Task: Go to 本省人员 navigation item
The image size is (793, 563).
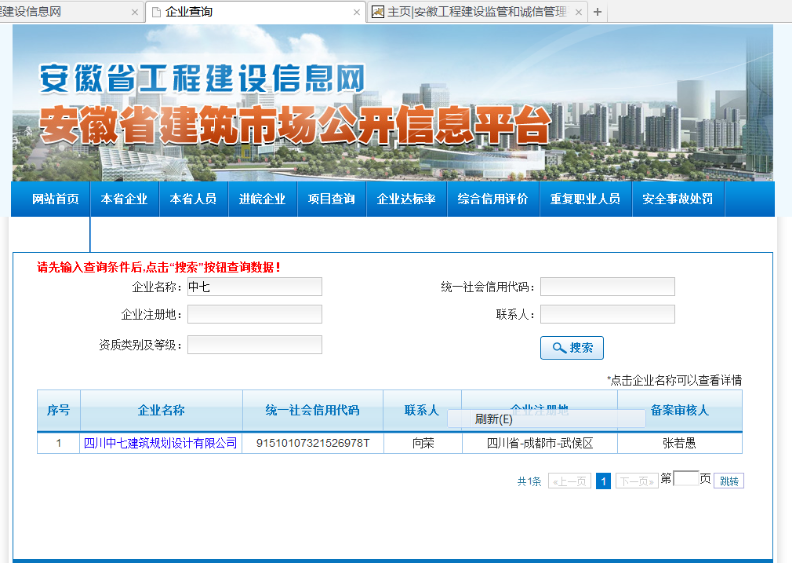Action: pos(193,199)
